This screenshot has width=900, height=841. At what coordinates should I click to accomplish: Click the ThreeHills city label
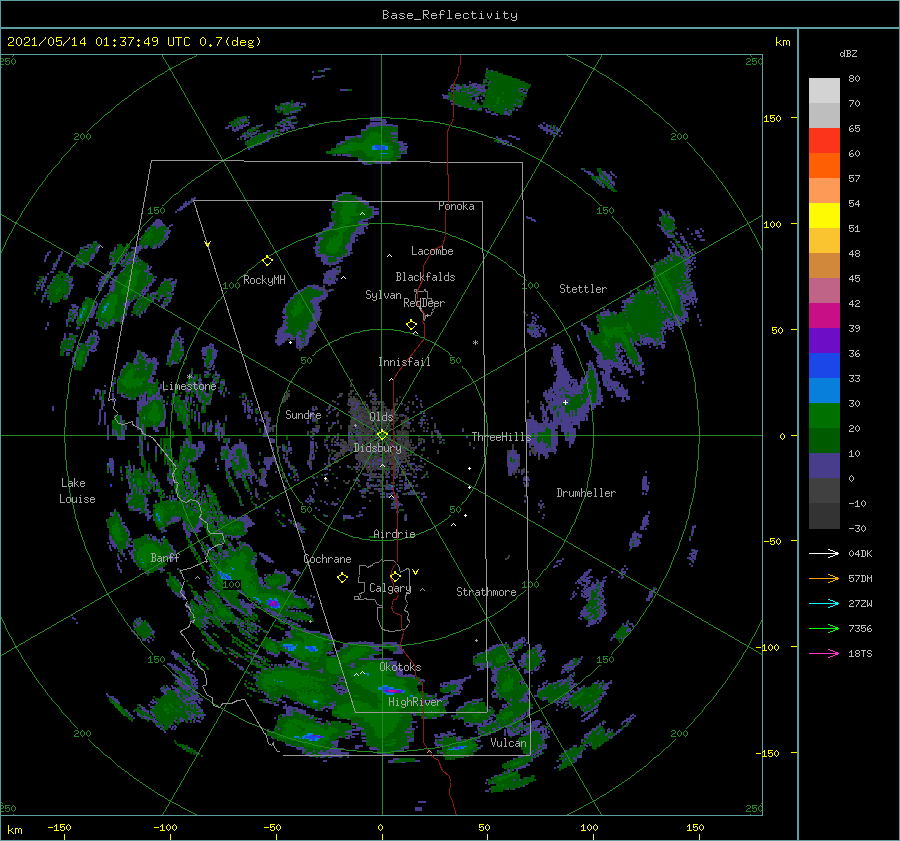[502, 437]
